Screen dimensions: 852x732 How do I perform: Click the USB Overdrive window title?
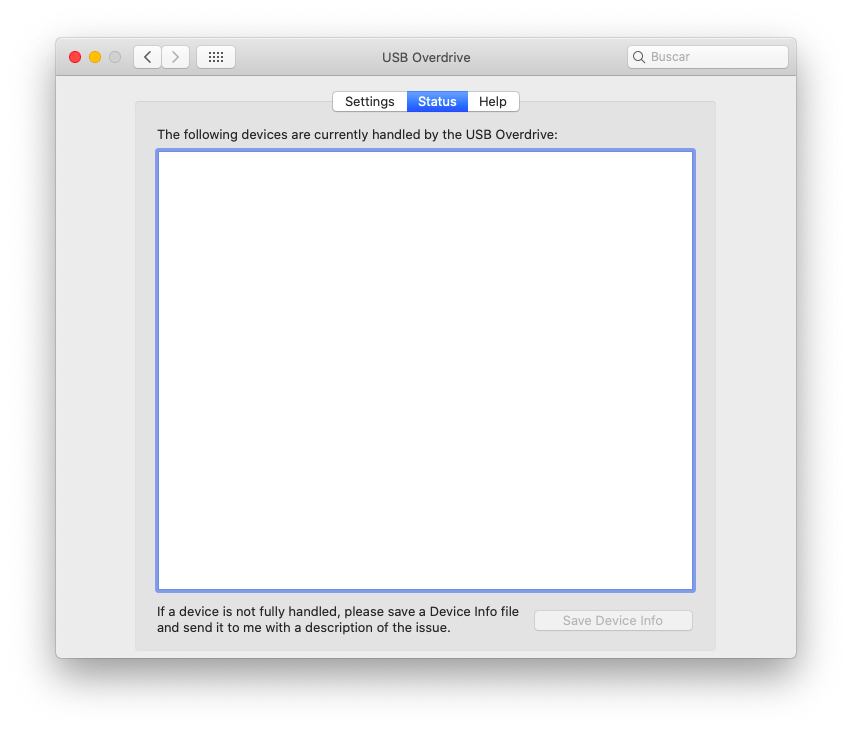point(426,58)
